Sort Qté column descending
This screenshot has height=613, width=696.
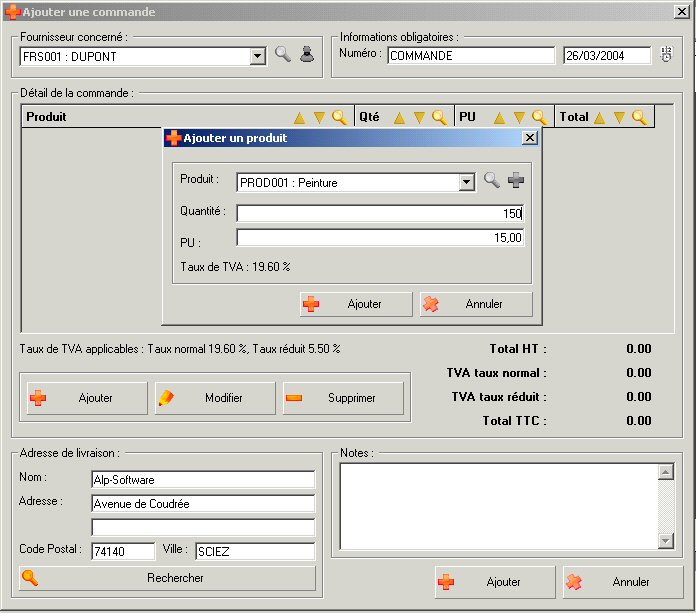click(419, 117)
